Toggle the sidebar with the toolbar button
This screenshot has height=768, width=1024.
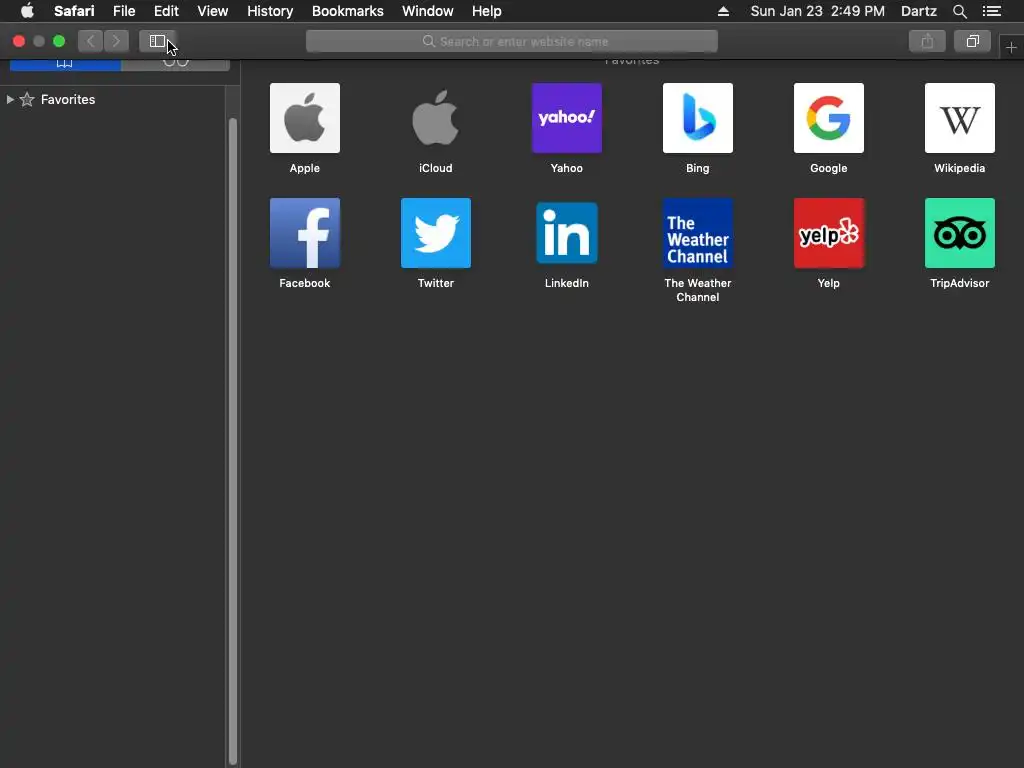click(157, 41)
